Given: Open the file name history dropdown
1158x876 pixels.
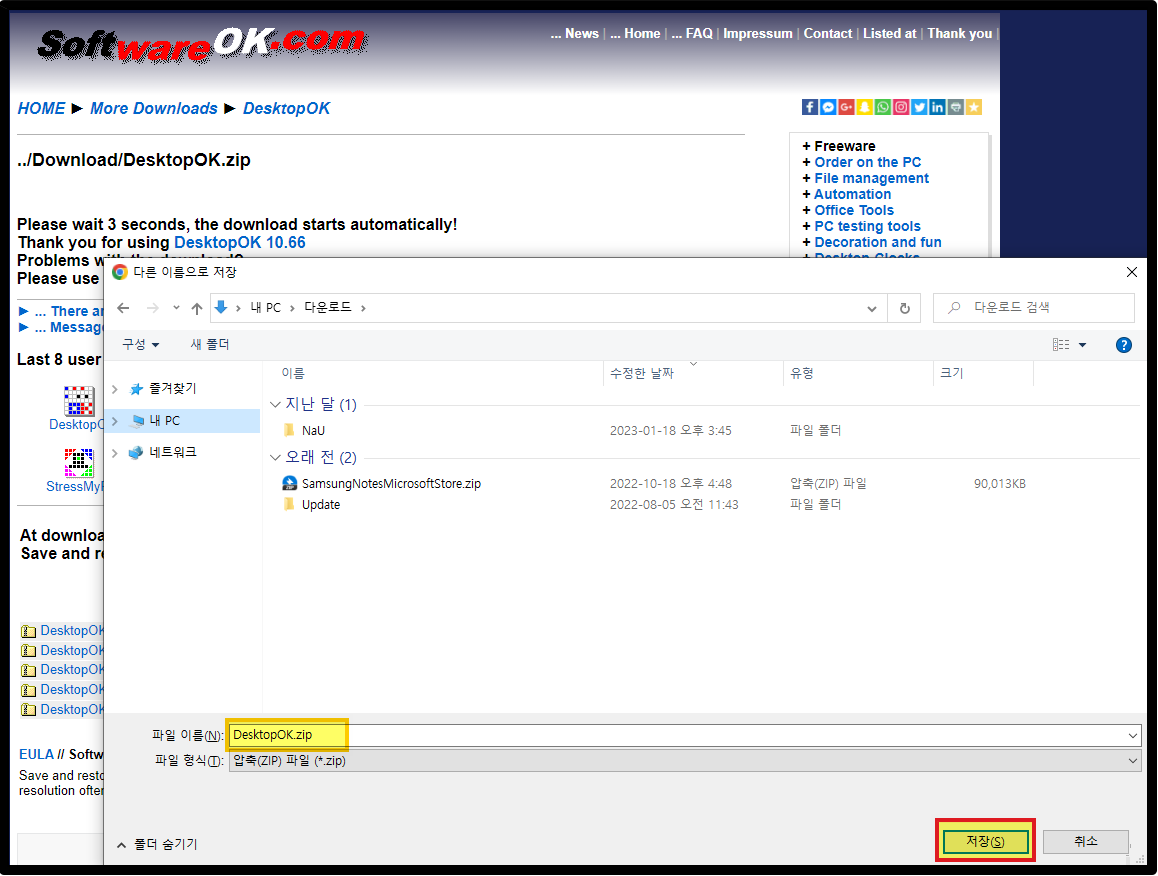Looking at the screenshot, I should [x=1132, y=736].
